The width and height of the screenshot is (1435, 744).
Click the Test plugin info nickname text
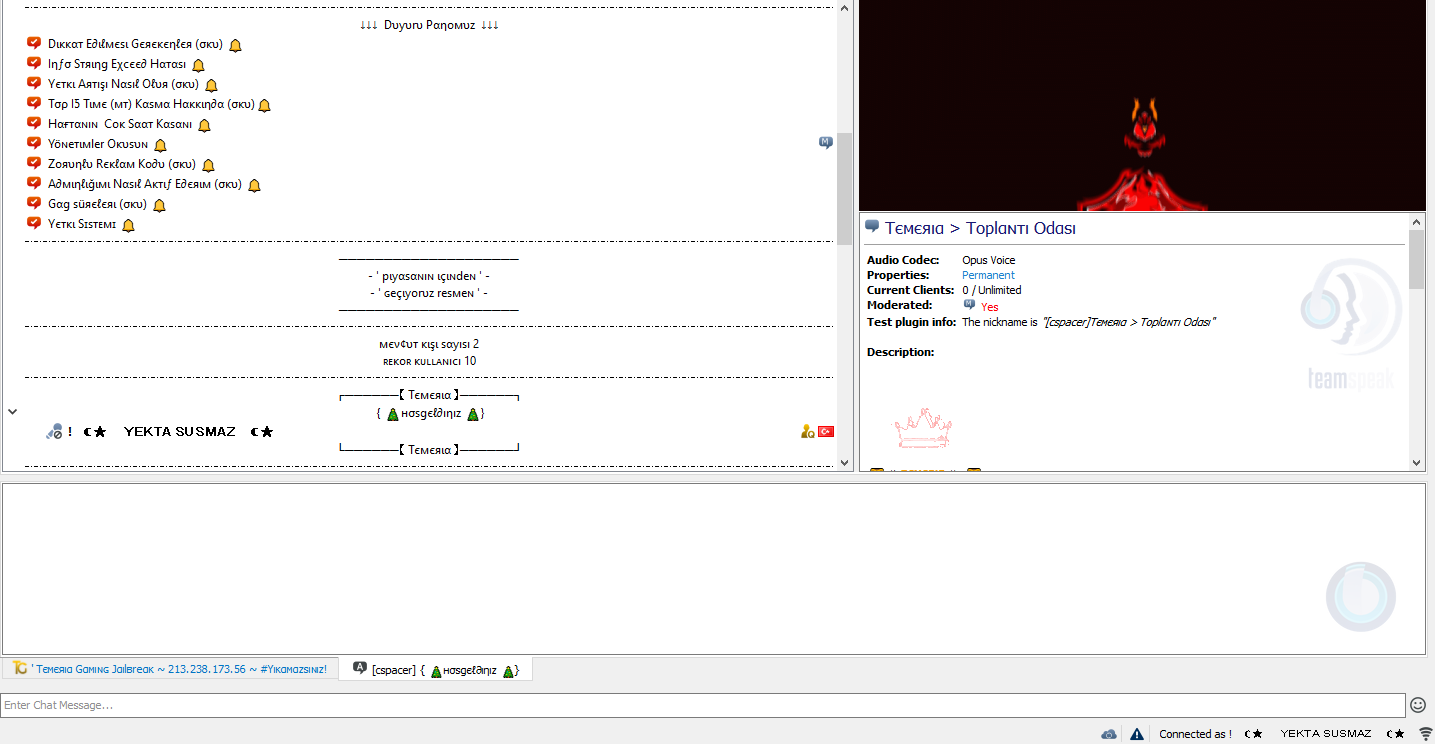tap(1089, 322)
